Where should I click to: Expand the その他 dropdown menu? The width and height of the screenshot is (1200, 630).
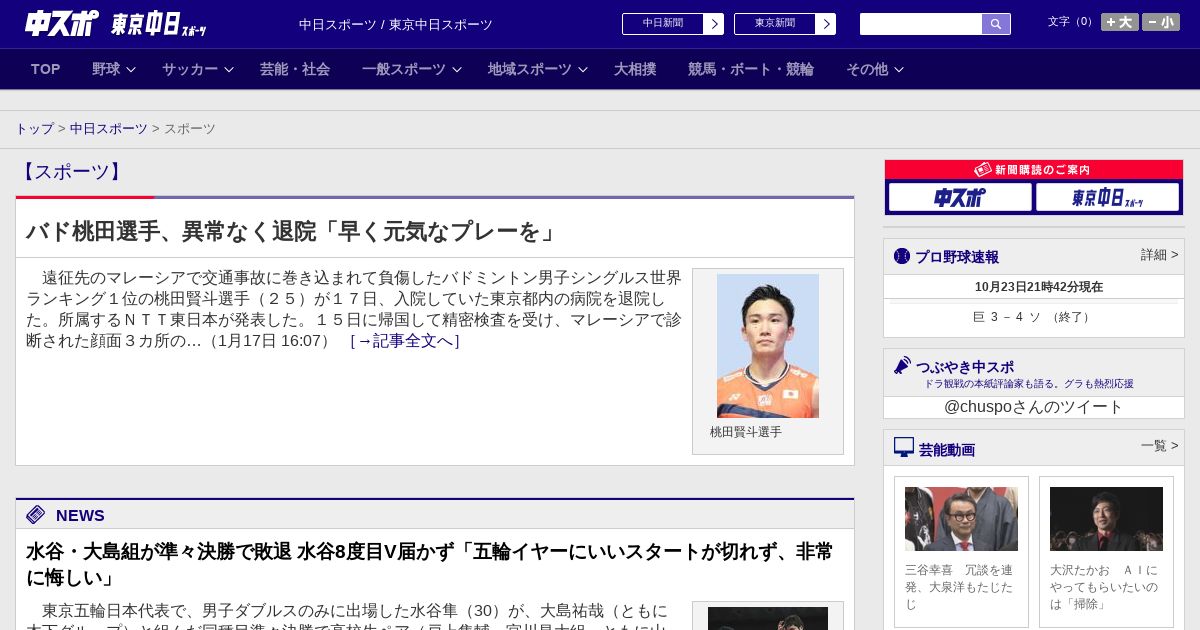tap(875, 69)
